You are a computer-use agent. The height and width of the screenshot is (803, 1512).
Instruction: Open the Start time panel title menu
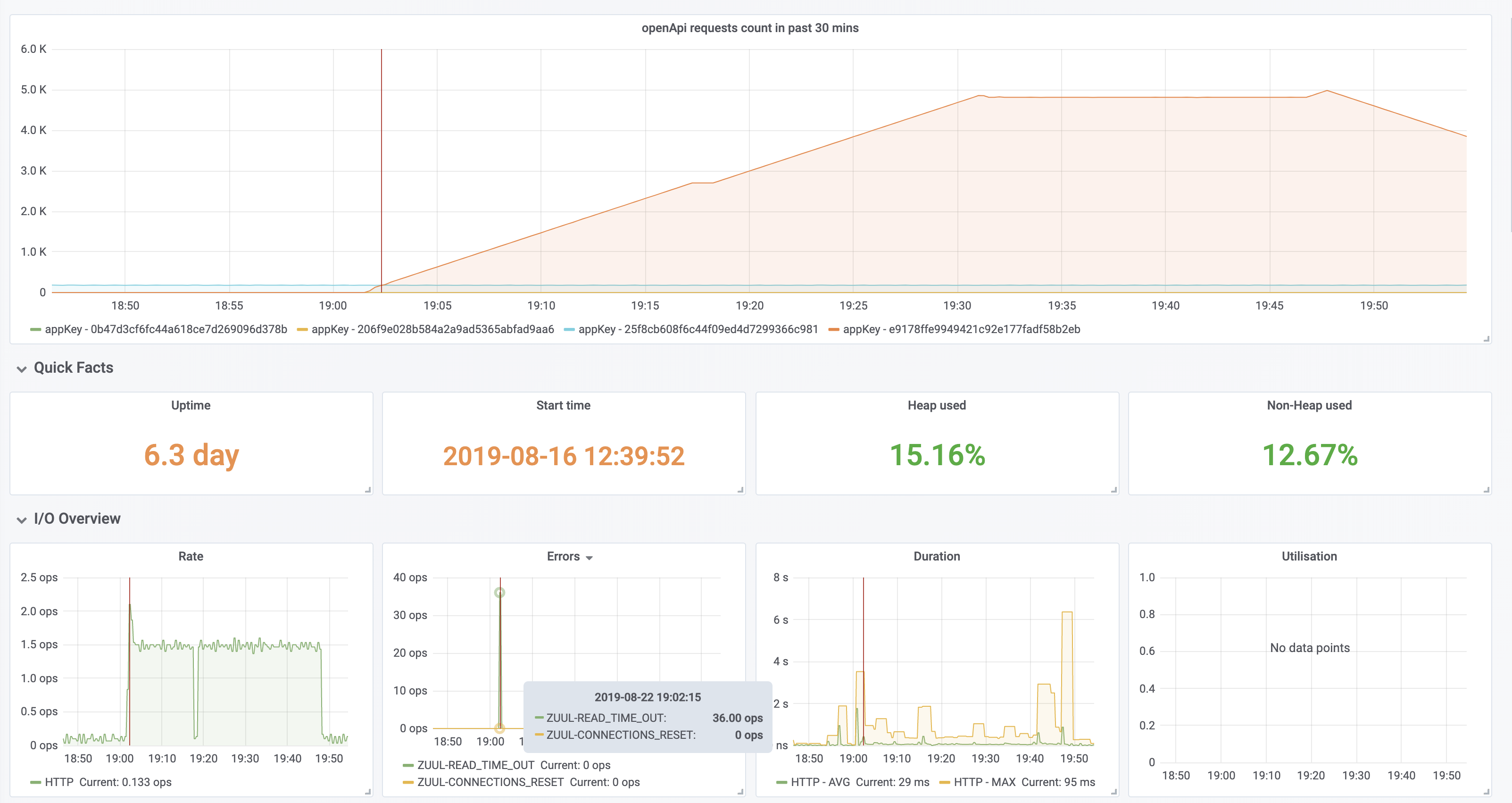[563, 404]
